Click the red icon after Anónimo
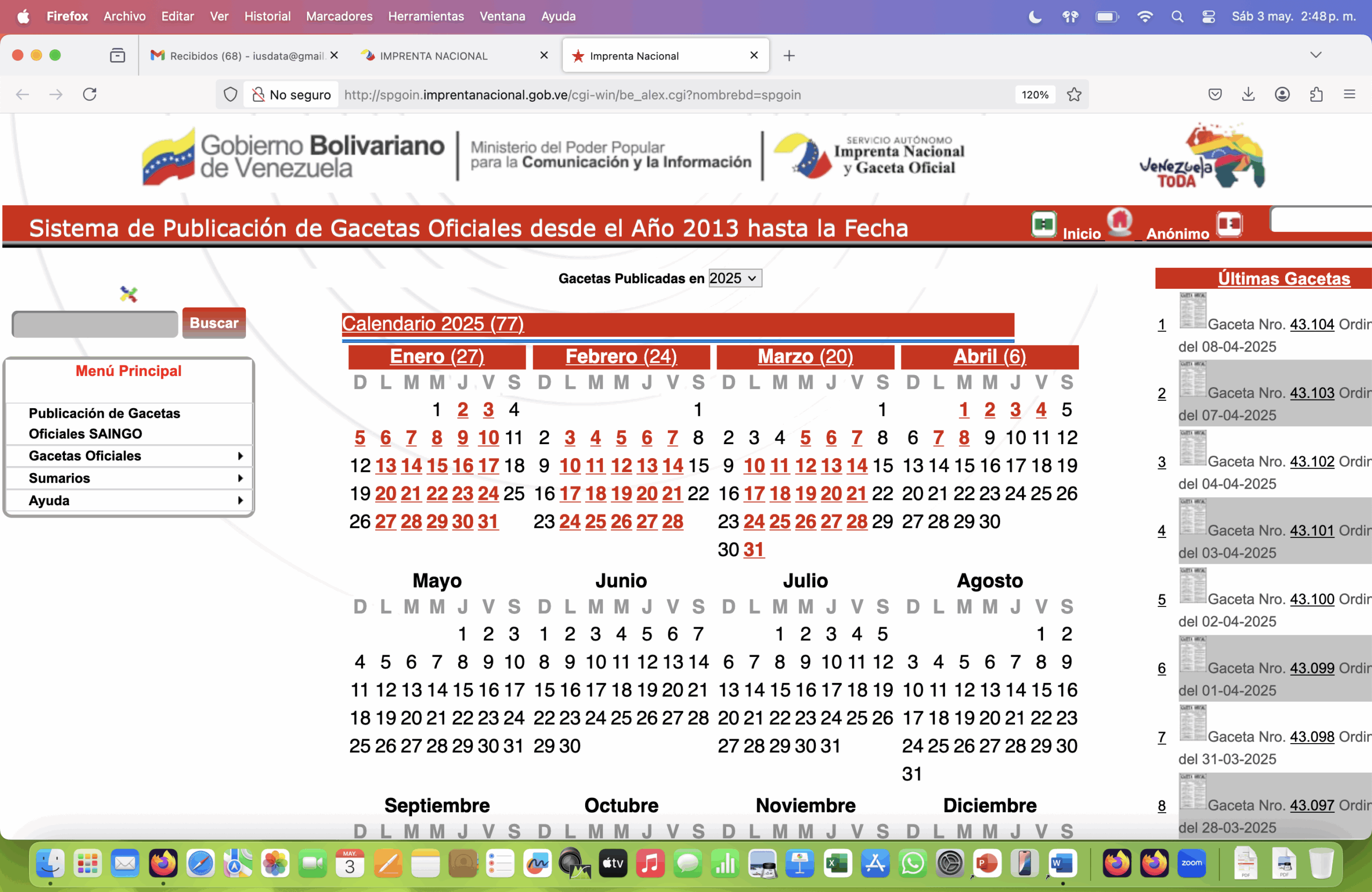This screenshot has width=1372, height=892. click(1229, 224)
